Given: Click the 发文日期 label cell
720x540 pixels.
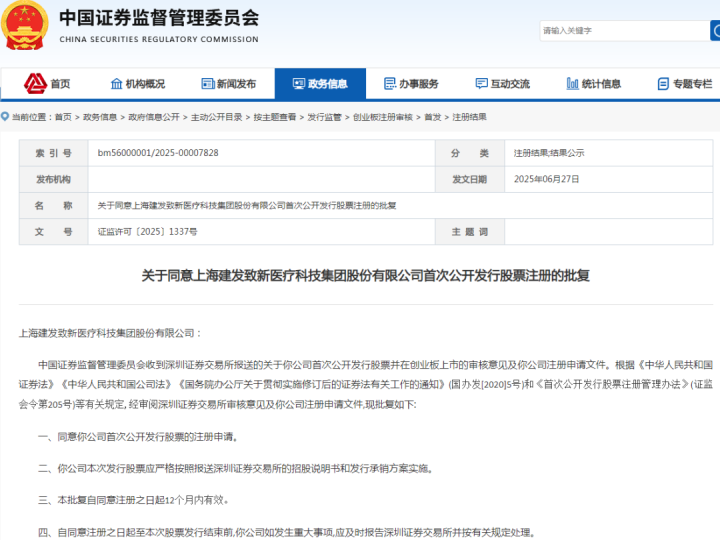Looking at the screenshot, I should [470, 179].
